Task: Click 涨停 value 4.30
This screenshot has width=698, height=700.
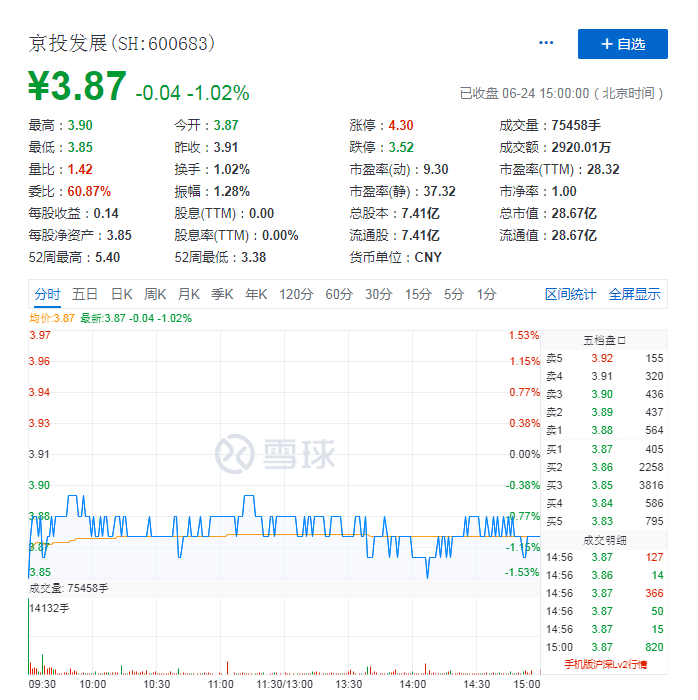Action: pos(401,125)
